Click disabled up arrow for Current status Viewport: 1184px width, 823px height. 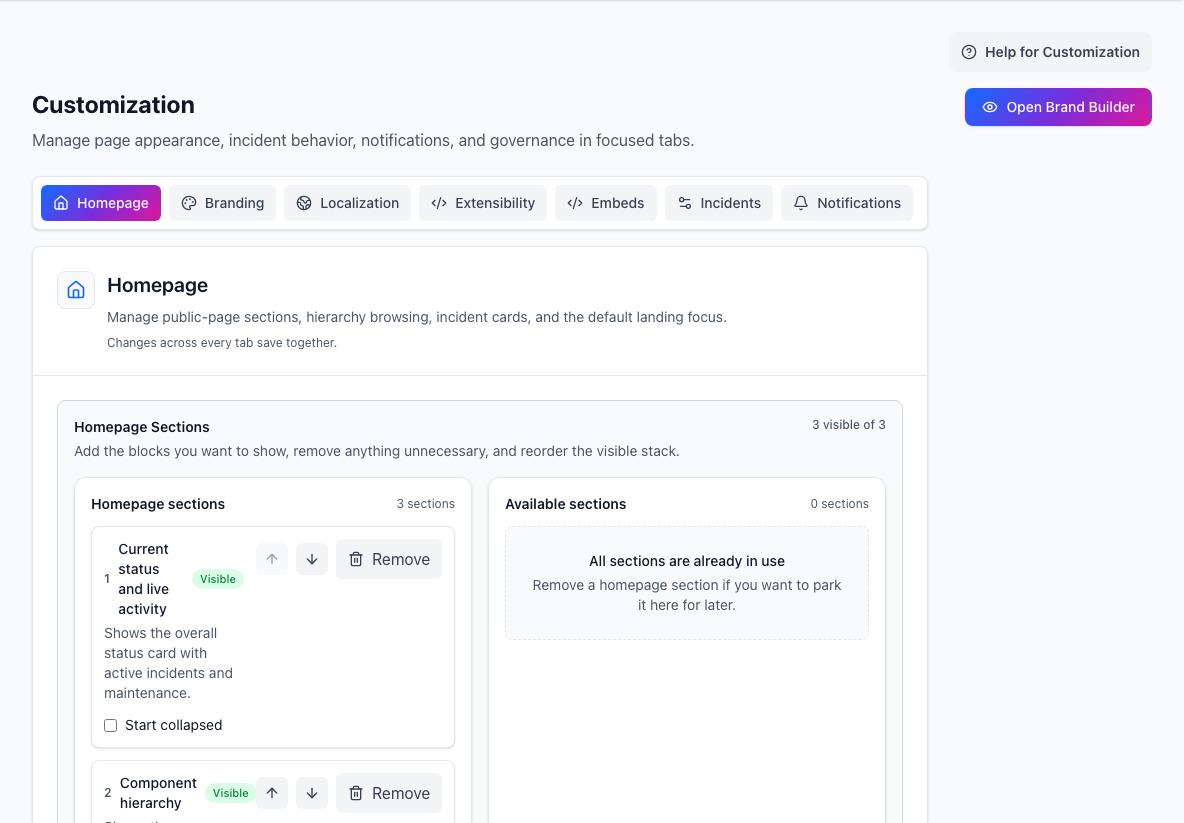click(272, 559)
